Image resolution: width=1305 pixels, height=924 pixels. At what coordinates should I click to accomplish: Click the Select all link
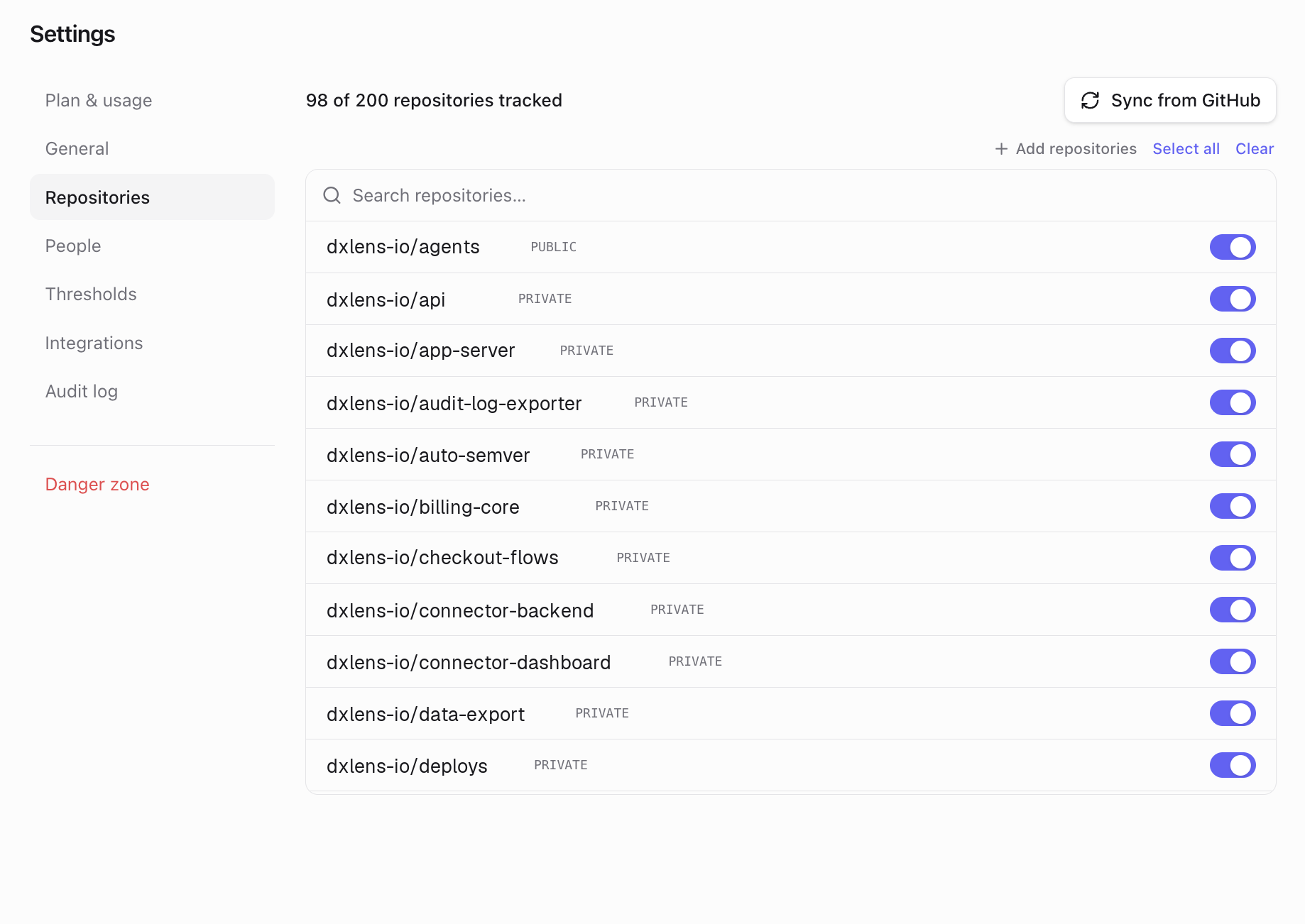[1186, 149]
